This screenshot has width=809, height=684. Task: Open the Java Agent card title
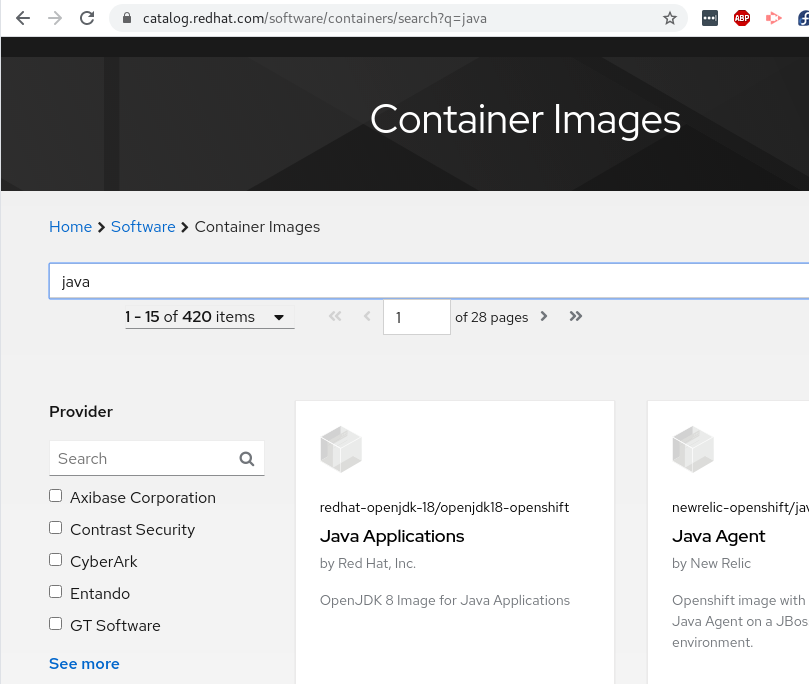point(719,536)
